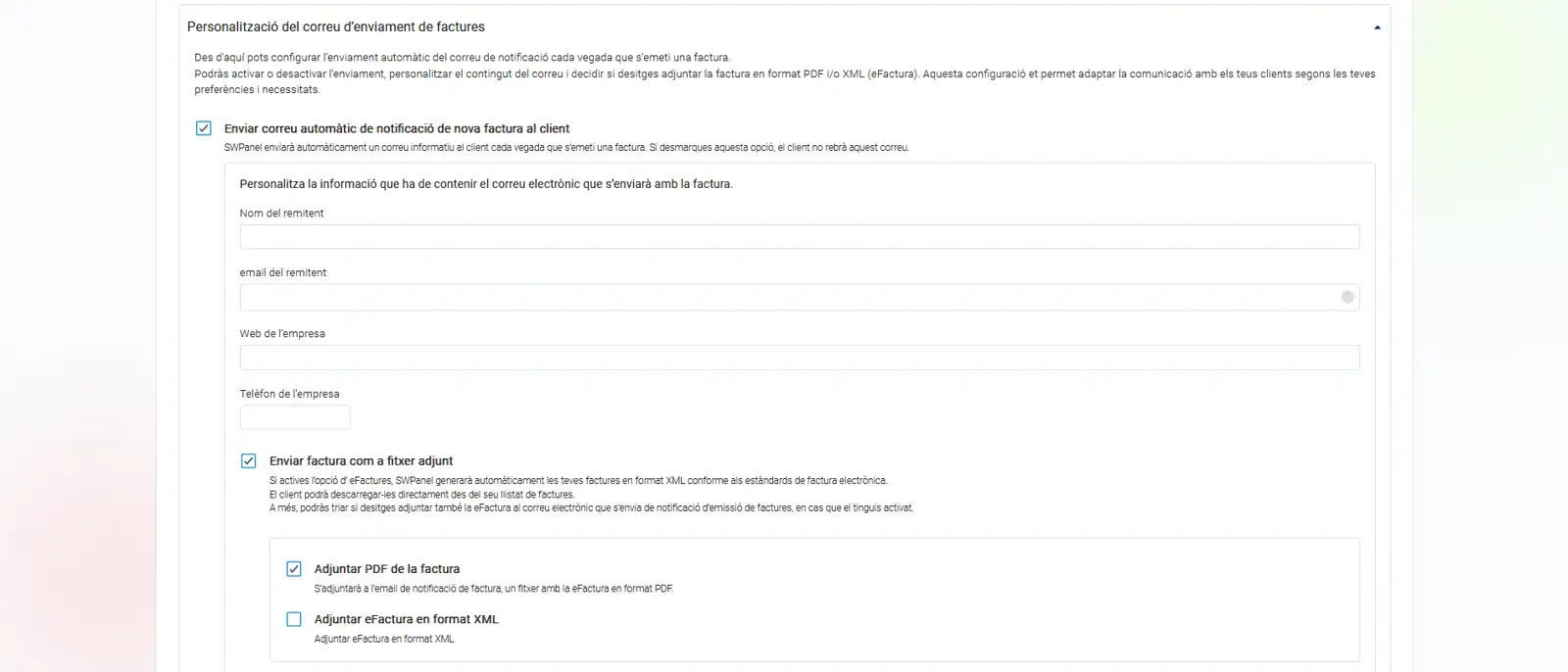Click the 'Web de l'empresa' field label
The height and width of the screenshot is (672, 1568).
pyautogui.click(x=282, y=333)
